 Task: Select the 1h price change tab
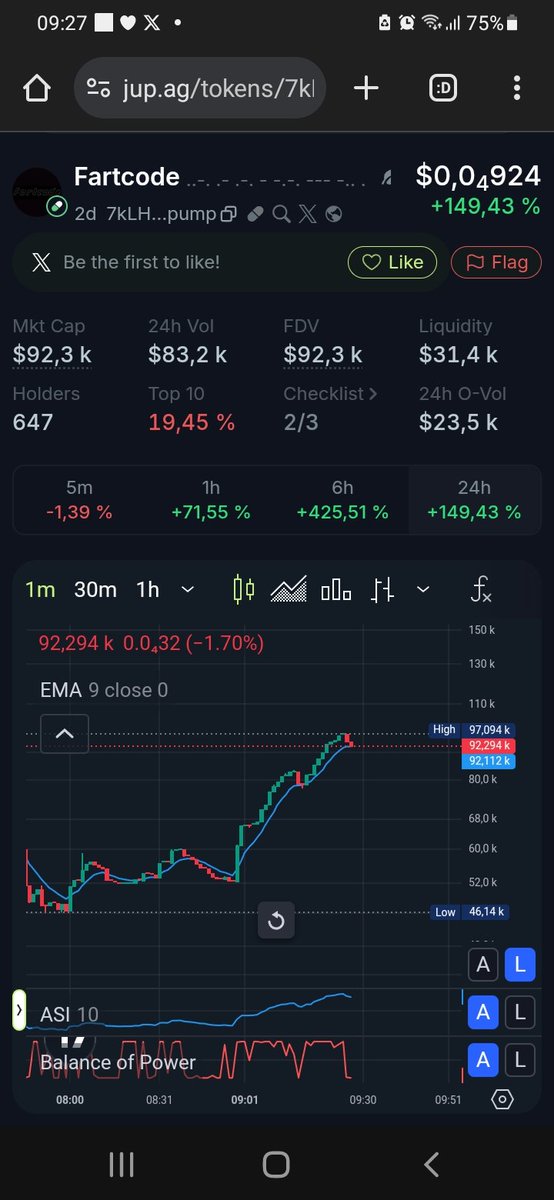211,500
